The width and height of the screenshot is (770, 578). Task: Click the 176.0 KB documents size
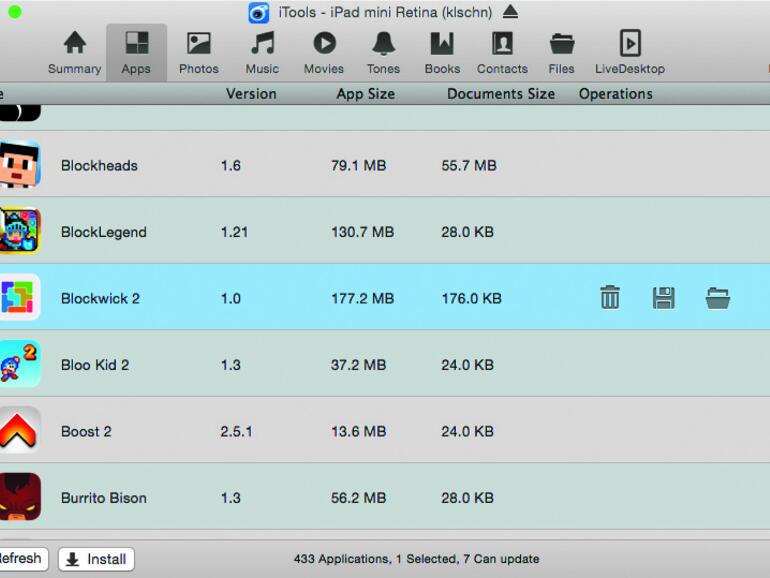(x=471, y=299)
